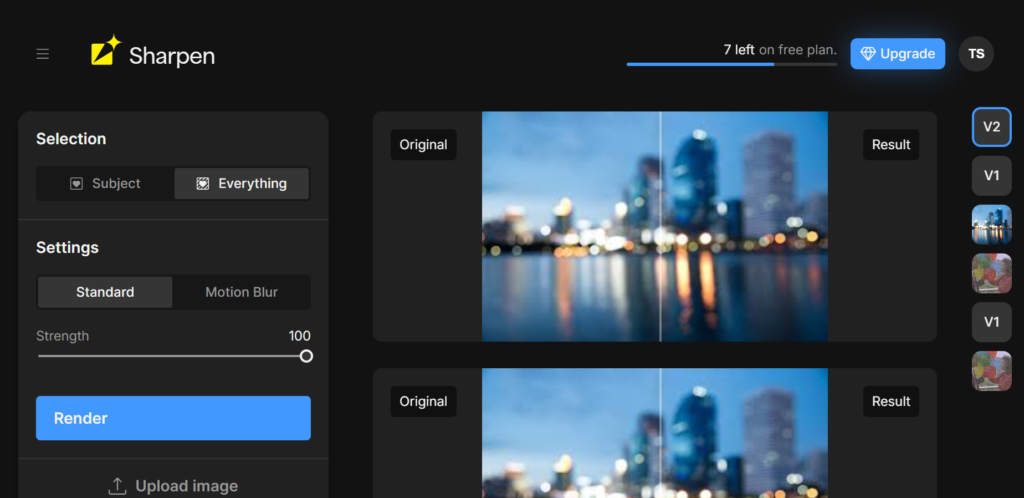Image resolution: width=1024 pixels, height=498 pixels.
Task: Click the Sharpen brand name text
Action: pyautogui.click(x=172, y=56)
